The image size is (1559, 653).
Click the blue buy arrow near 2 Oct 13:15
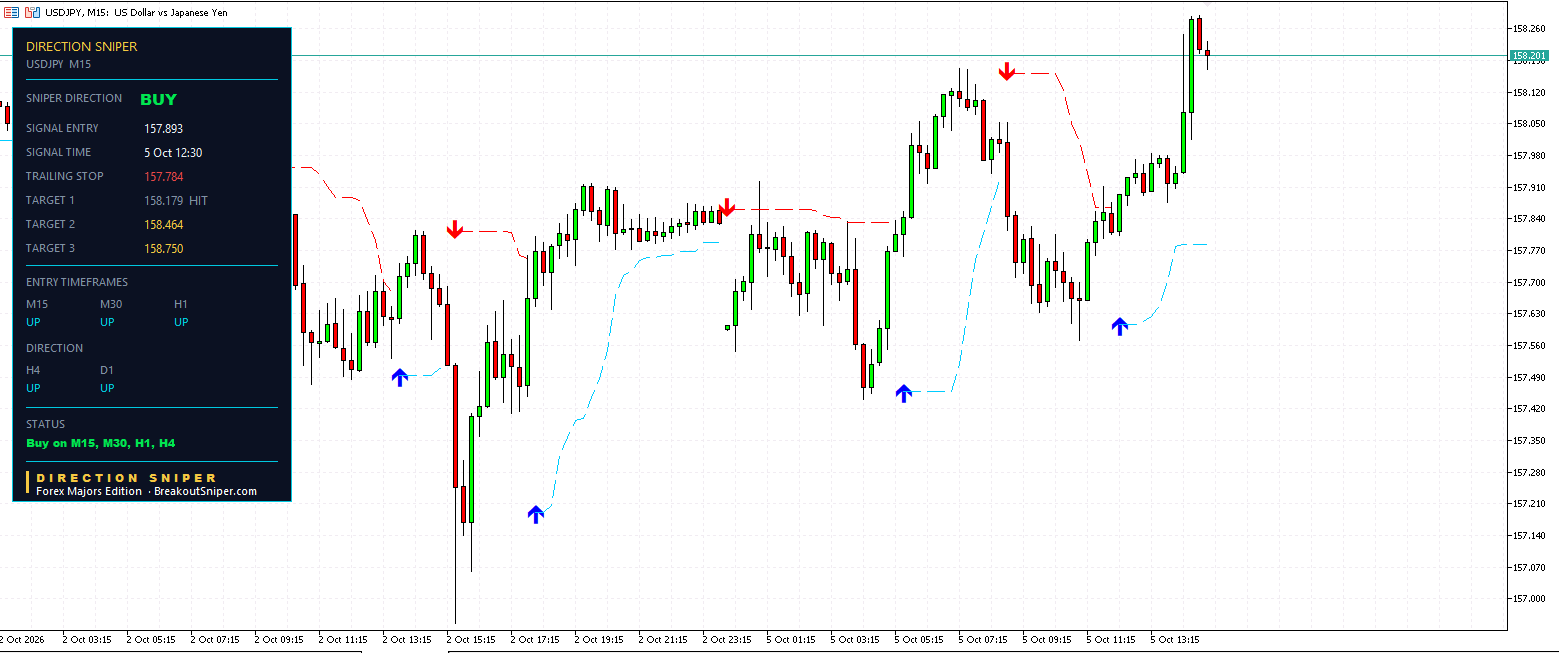(x=400, y=377)
